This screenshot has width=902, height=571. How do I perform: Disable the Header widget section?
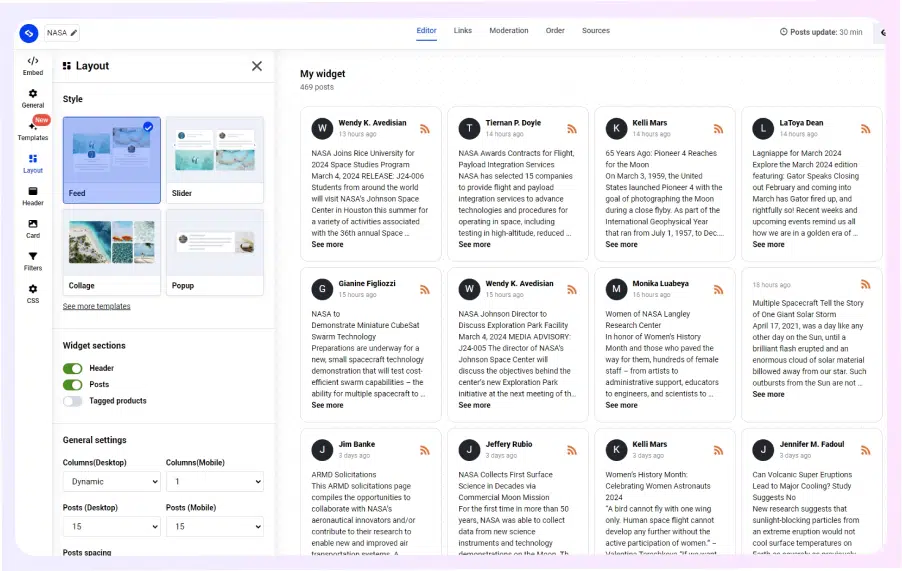pos(72,368)
